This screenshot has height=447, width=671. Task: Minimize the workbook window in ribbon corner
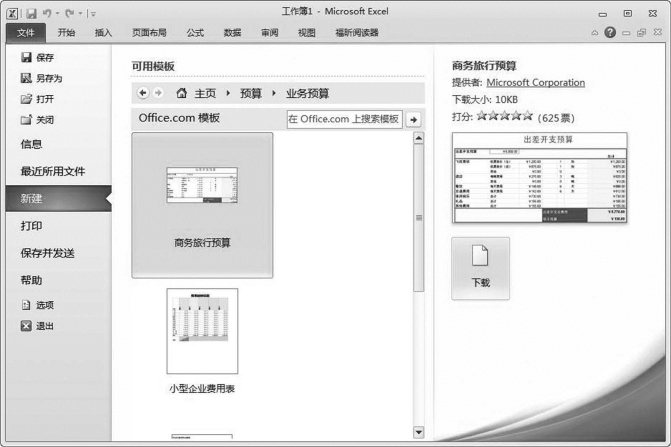(x=626, y=33)
